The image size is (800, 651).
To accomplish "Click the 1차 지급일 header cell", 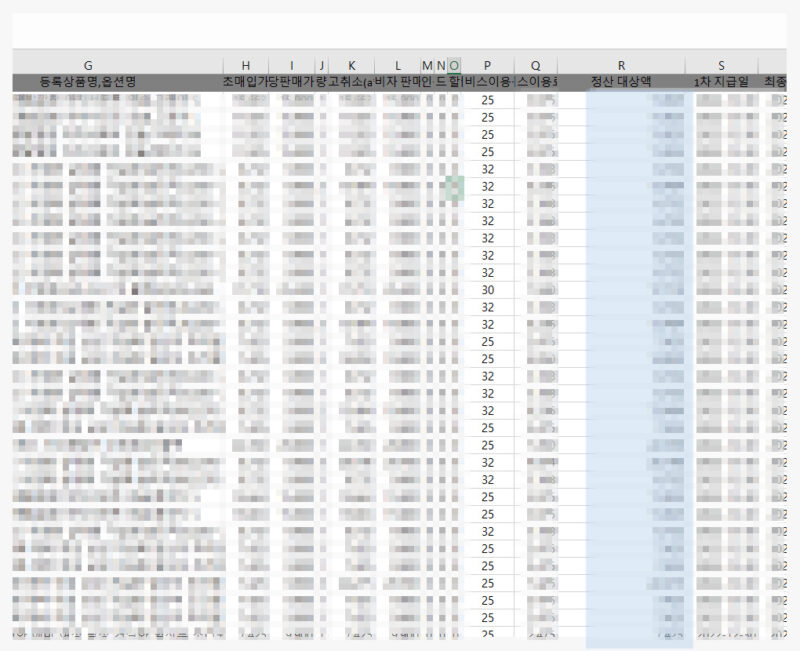I will pos(721,82).
